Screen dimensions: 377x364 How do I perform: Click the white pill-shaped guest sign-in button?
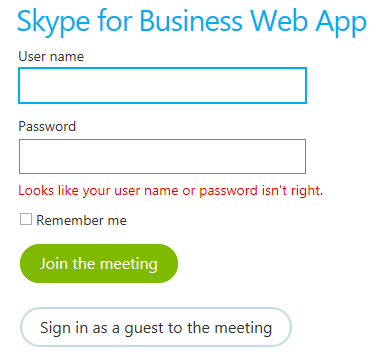pos(156,327)
